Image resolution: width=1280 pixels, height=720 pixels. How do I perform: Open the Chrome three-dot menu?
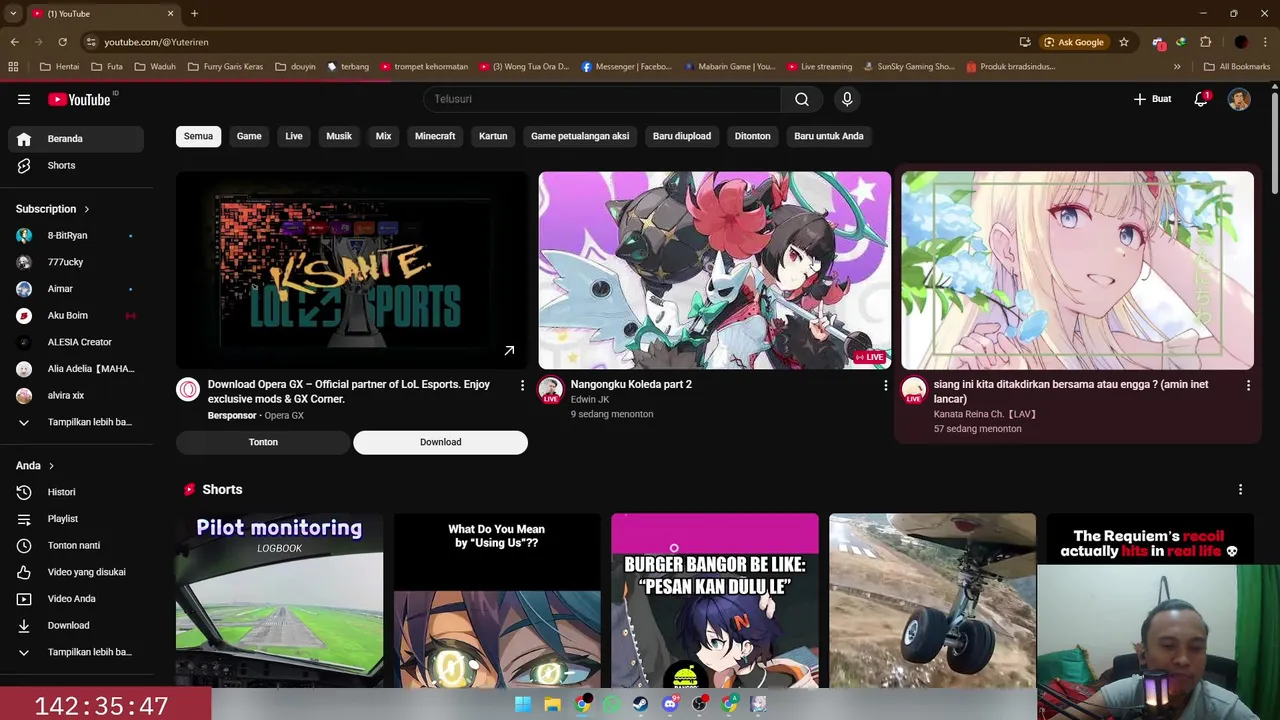point(1267,42)
